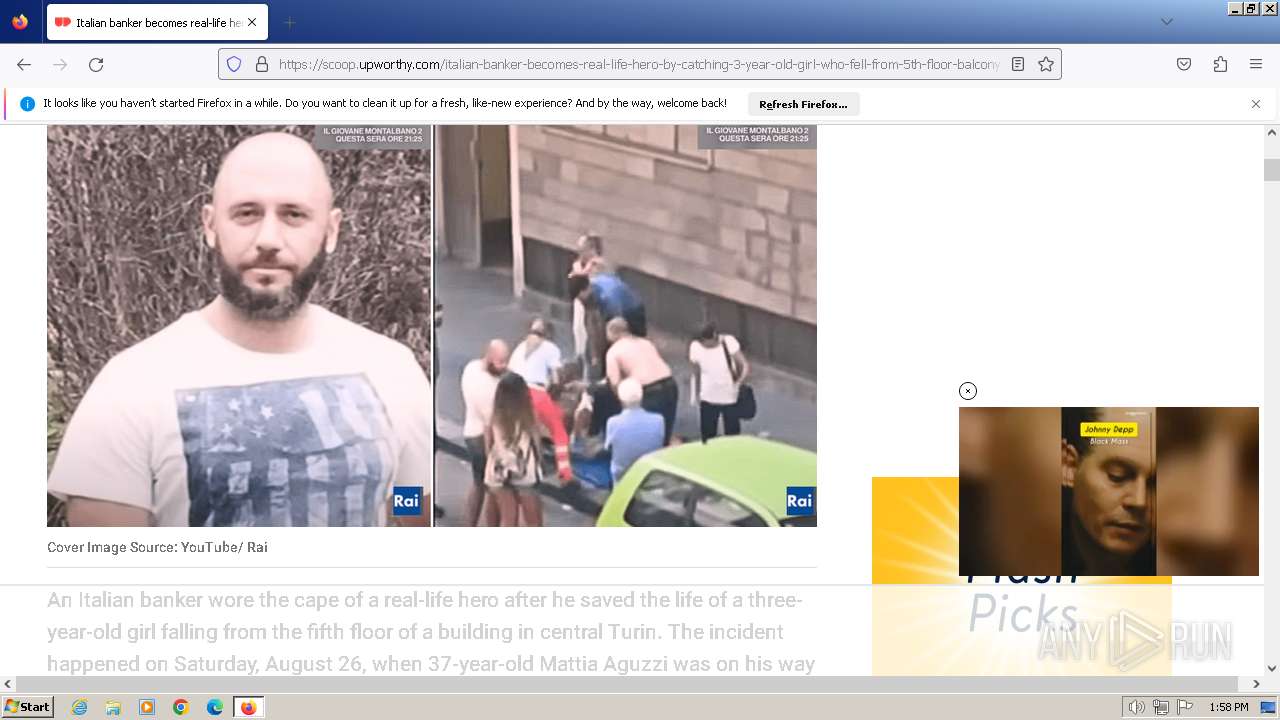Screen dimensions: 1280x720
Task: Toggle reader view icon
Action: tap(1018, 64)
